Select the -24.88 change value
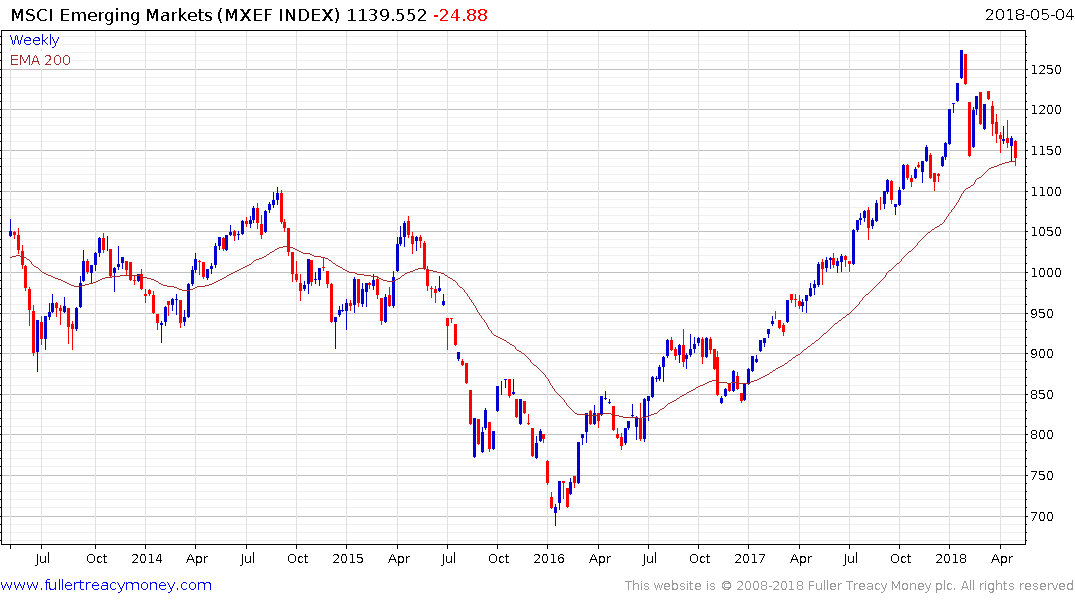 pyautogui.click(x=460, y=15)
